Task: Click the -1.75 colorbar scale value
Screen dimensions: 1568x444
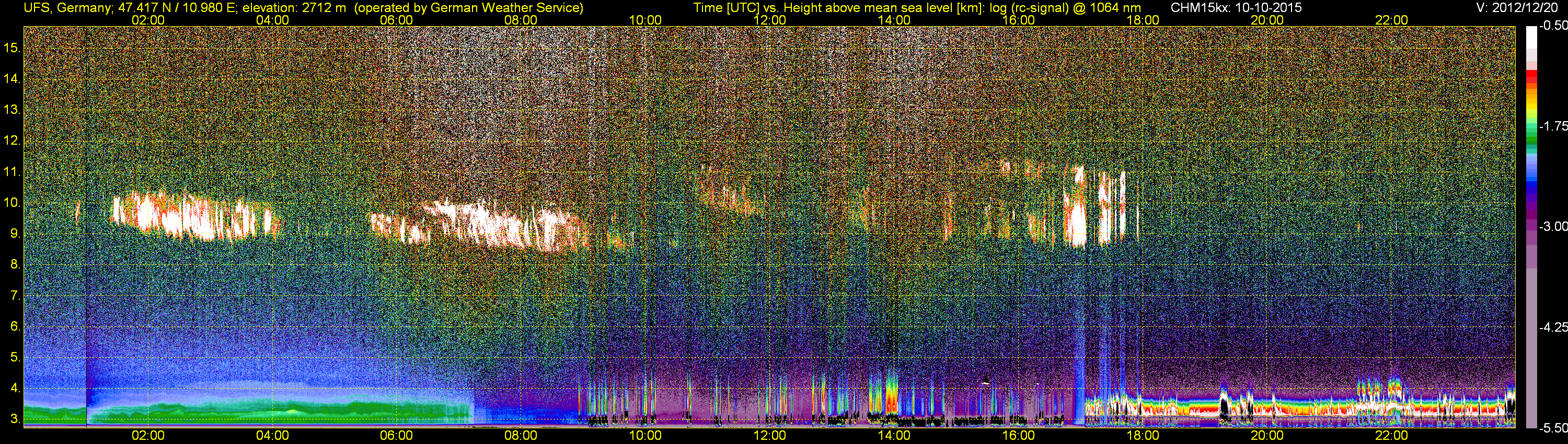Action: [x=1553, y=126]
